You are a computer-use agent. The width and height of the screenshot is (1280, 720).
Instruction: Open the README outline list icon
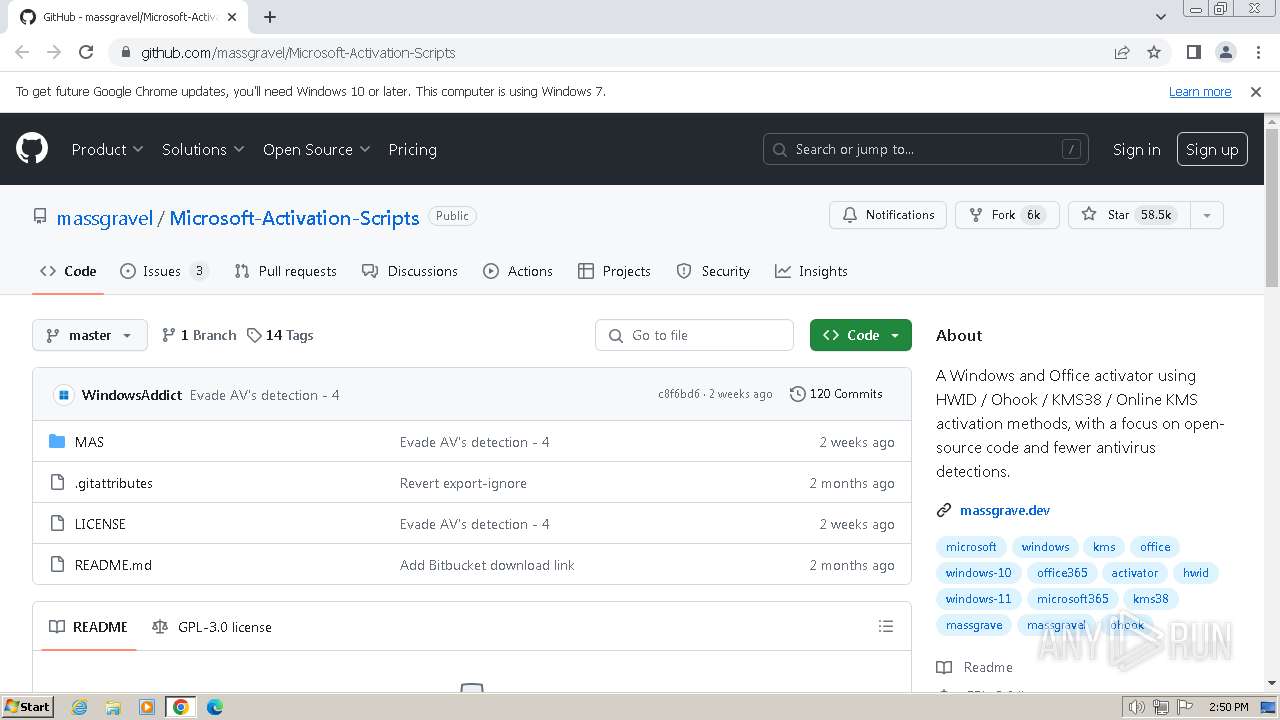tap(885, 626)
